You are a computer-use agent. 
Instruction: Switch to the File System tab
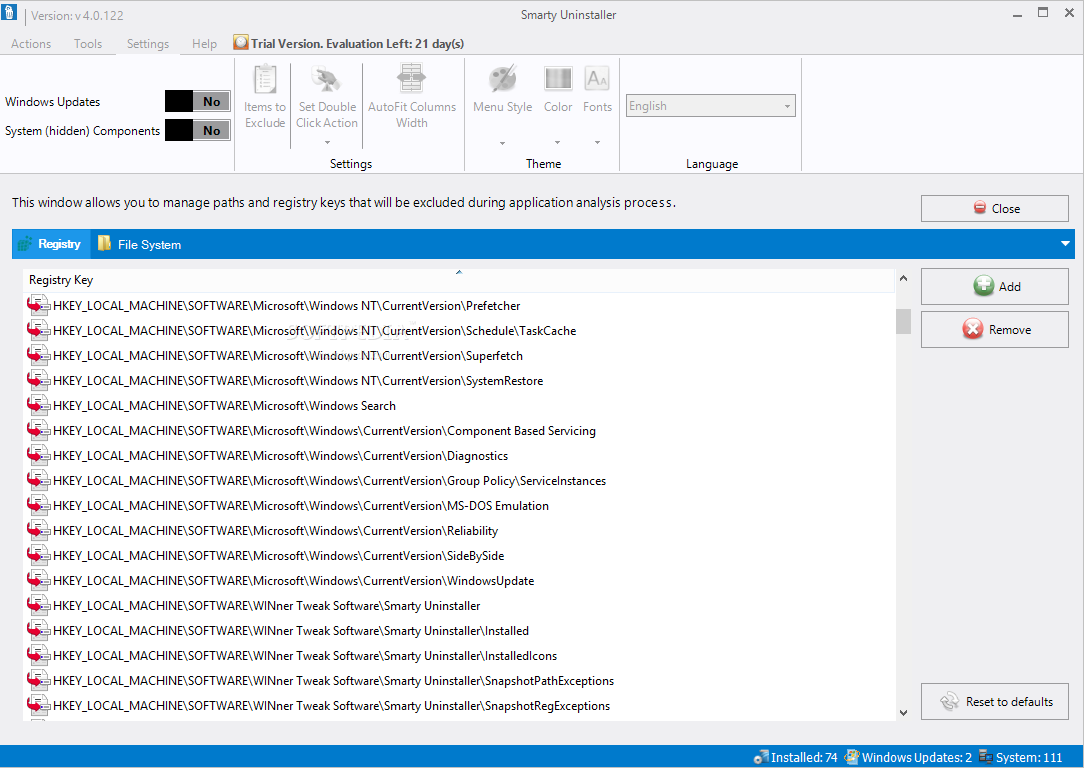coord(140,244)
